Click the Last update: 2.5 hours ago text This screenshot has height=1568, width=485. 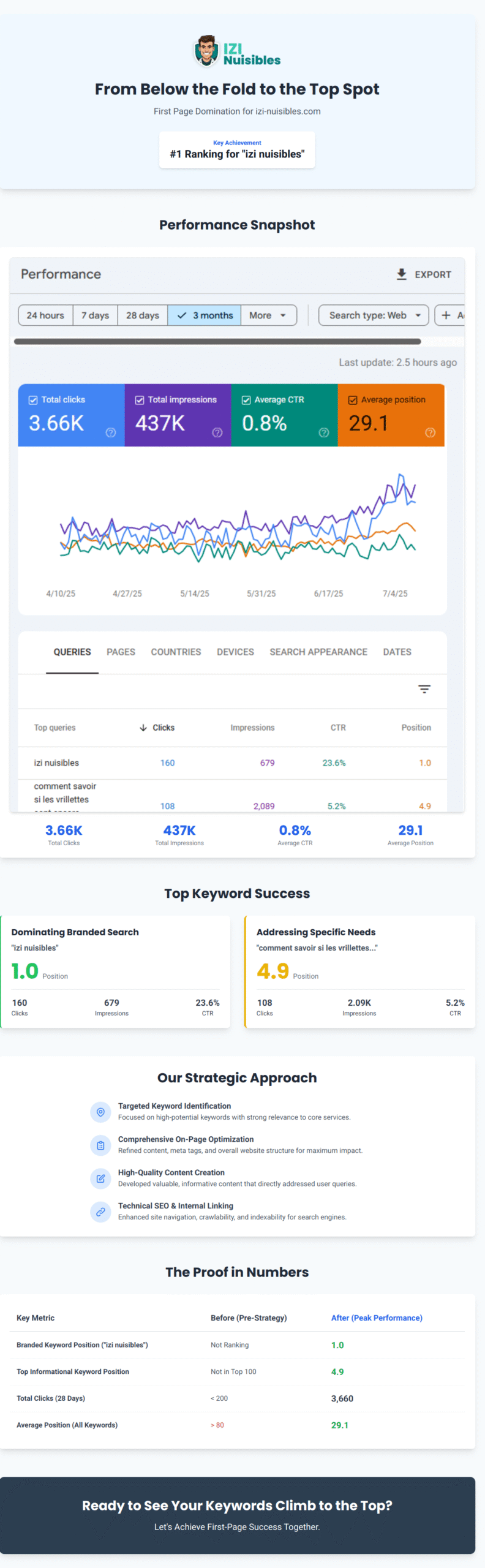[x=398, y=363]
